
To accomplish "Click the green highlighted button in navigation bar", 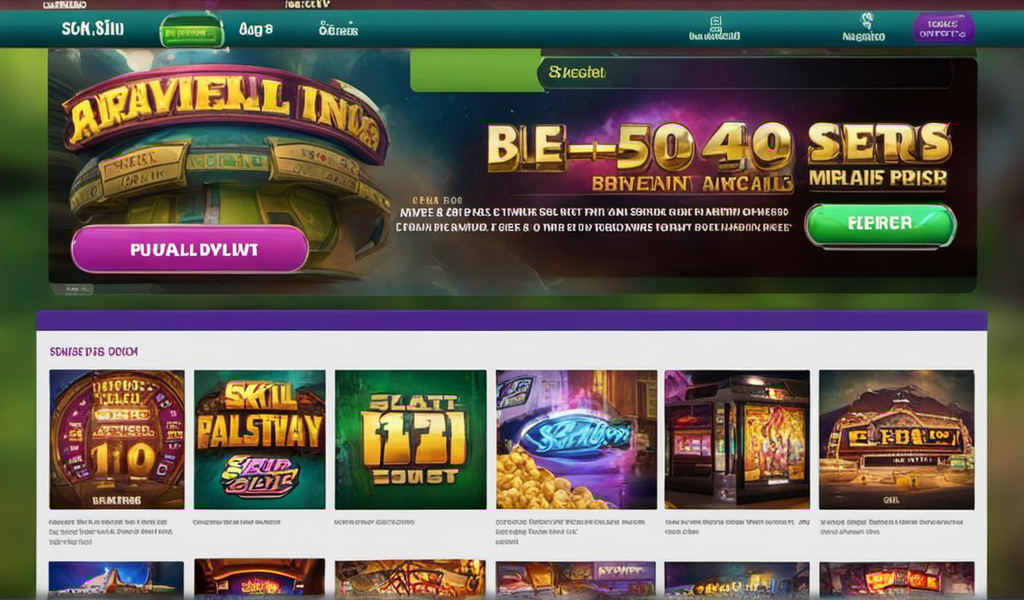I will coord(191,31).
